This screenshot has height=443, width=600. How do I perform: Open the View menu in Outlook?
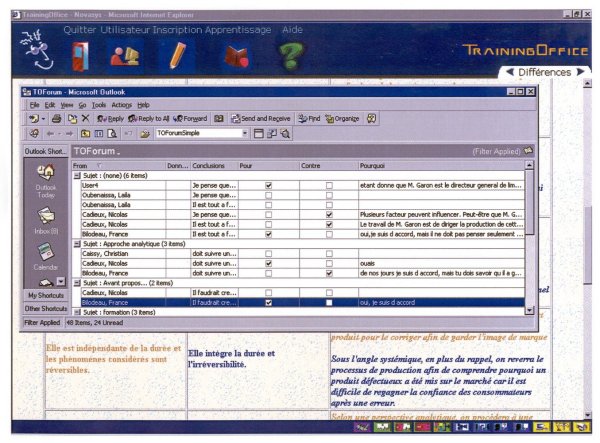click(x=67, y=105)
